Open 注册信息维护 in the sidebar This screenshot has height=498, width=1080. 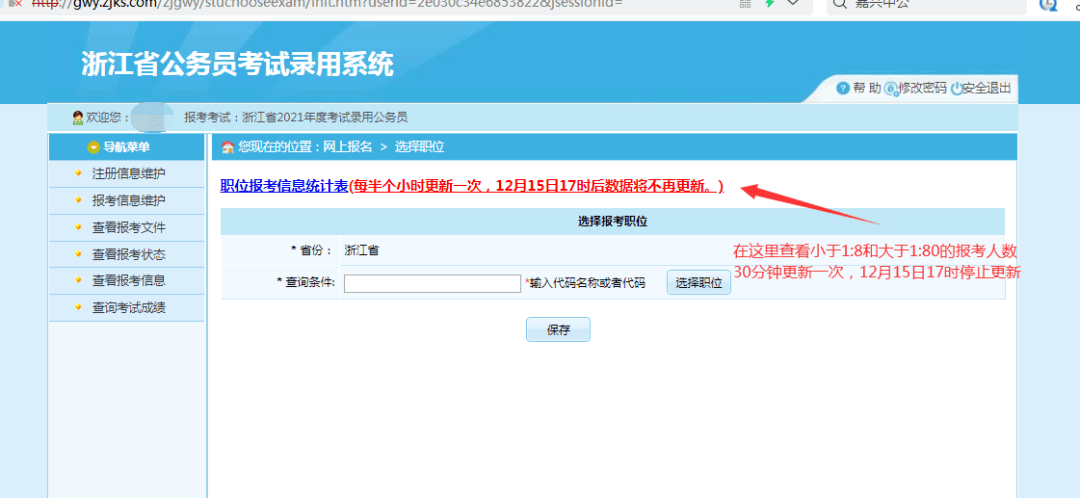pyautogui.click(x=127, y=173)
